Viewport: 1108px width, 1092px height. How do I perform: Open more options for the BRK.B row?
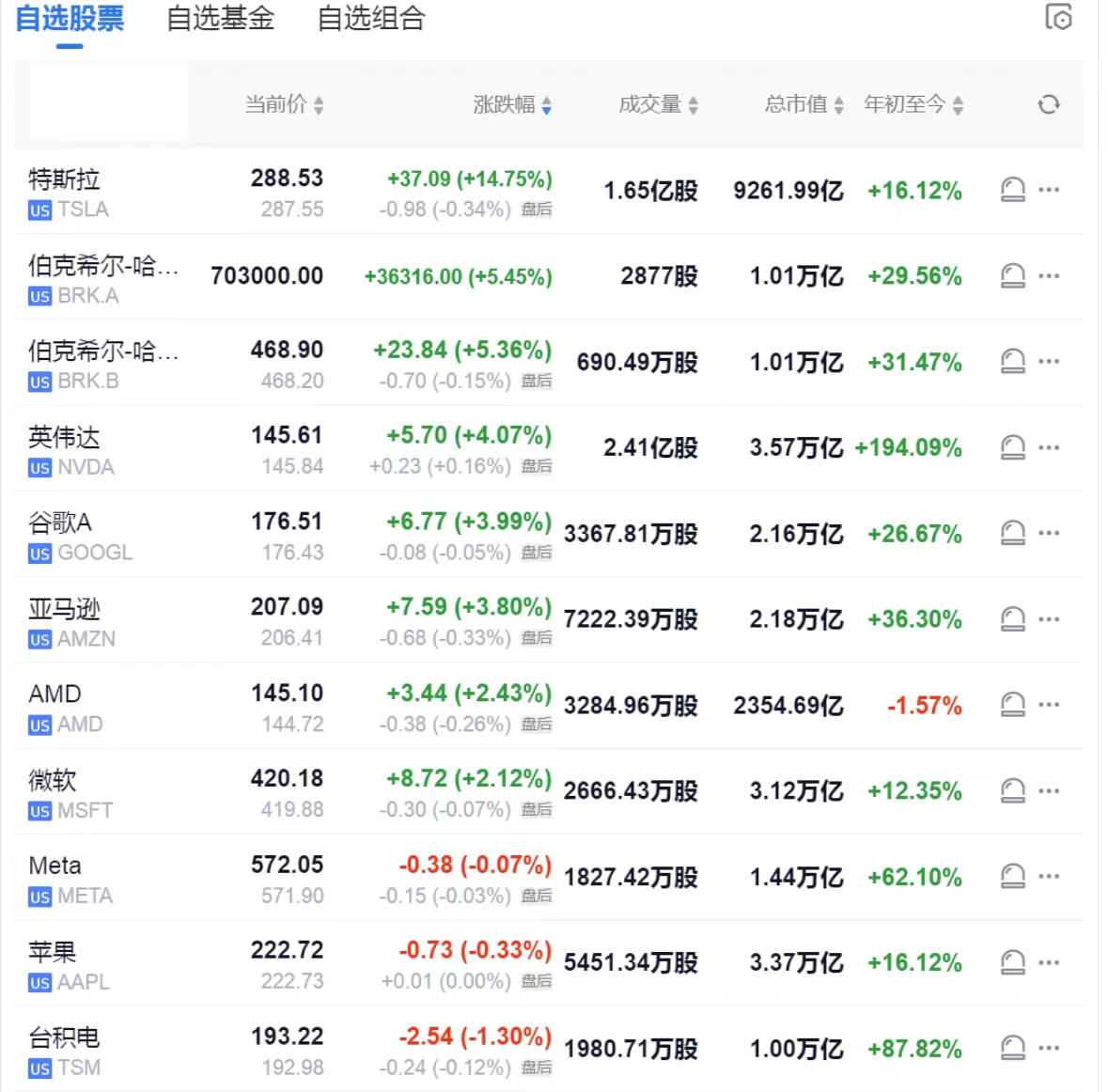click(x=1049, y=361)
